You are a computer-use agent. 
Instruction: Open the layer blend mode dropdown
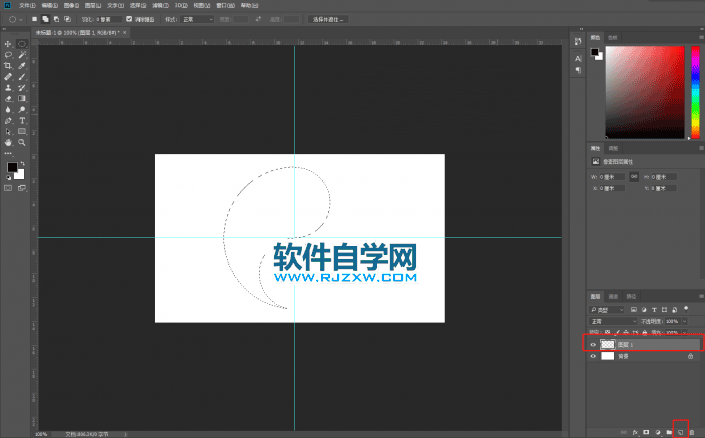pyautogui.click(x=613, y=321)
